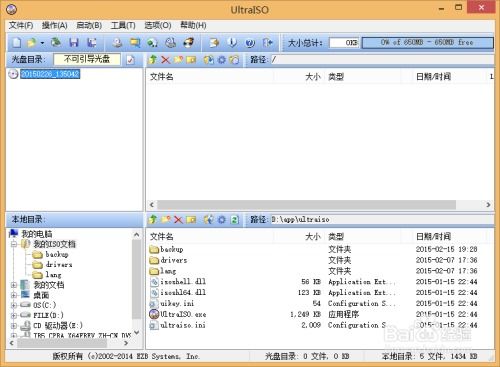500x367 pixels.
Task: Click the gear Properties icon in disc image toolbar
Action: point(222,60)
